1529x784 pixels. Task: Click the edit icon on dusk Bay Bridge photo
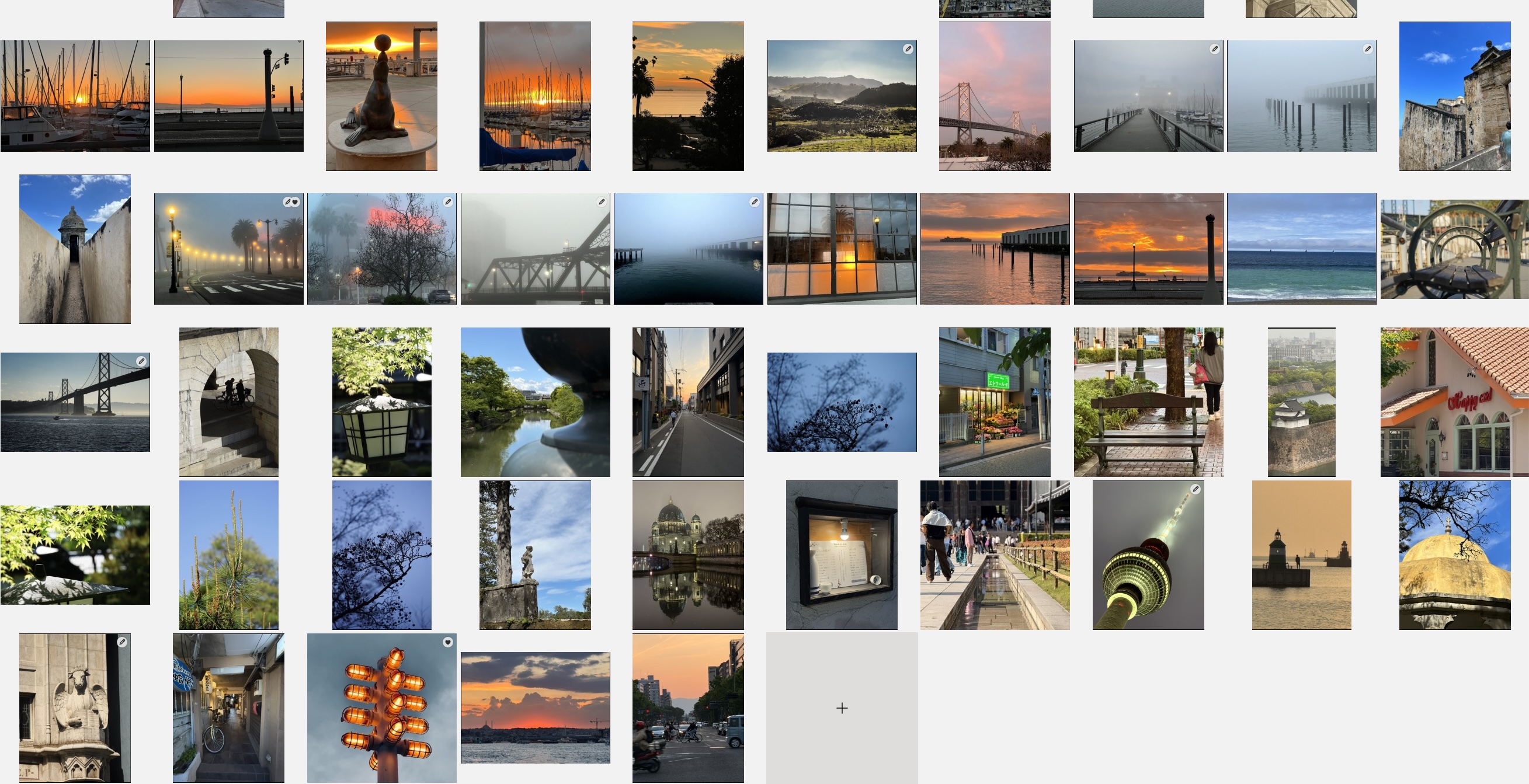pyautogui.click(x=141, y=361)
